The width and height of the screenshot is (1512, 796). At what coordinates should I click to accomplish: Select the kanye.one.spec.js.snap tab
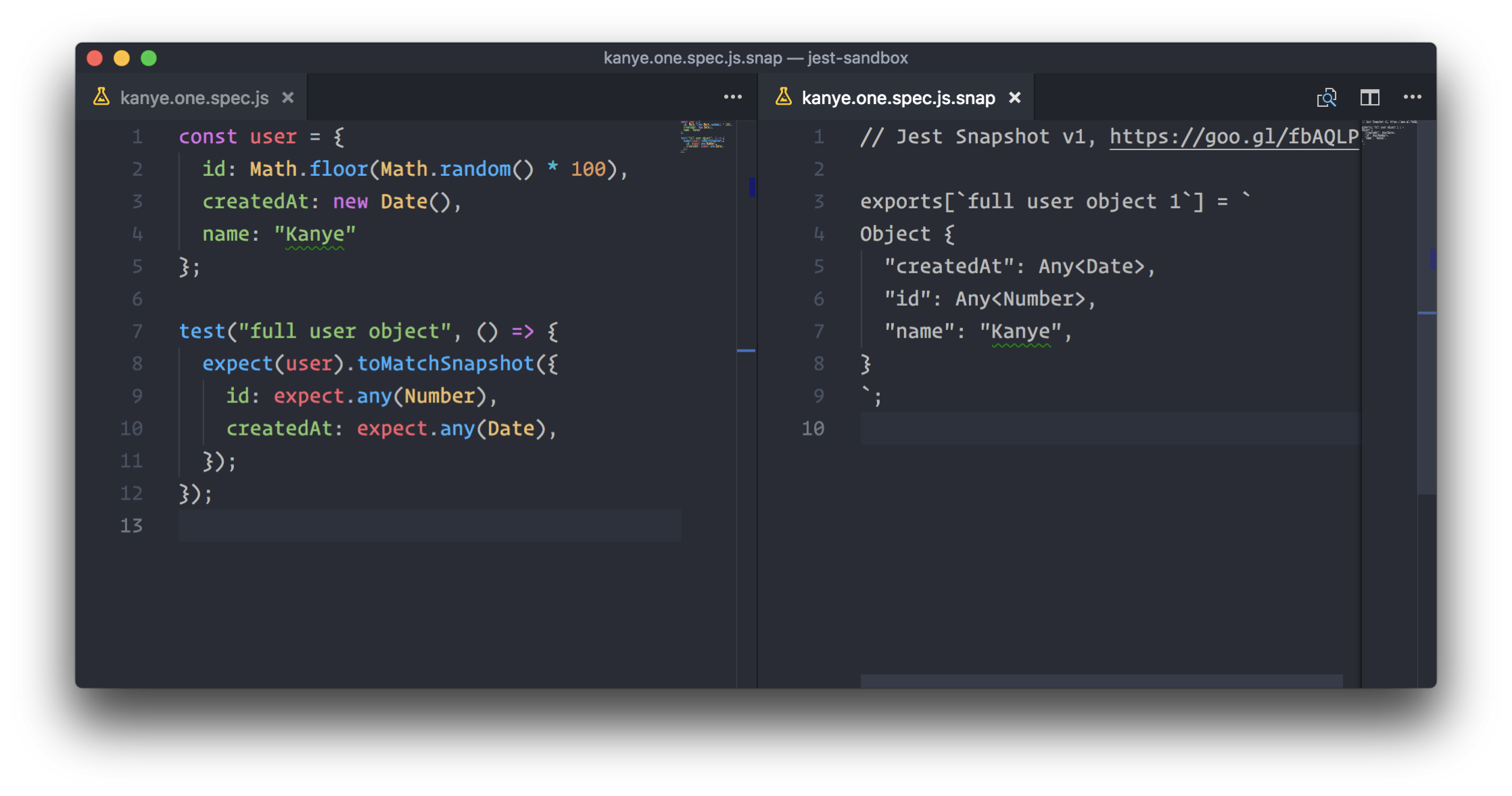pyautogui.click(x=897, y=98)
